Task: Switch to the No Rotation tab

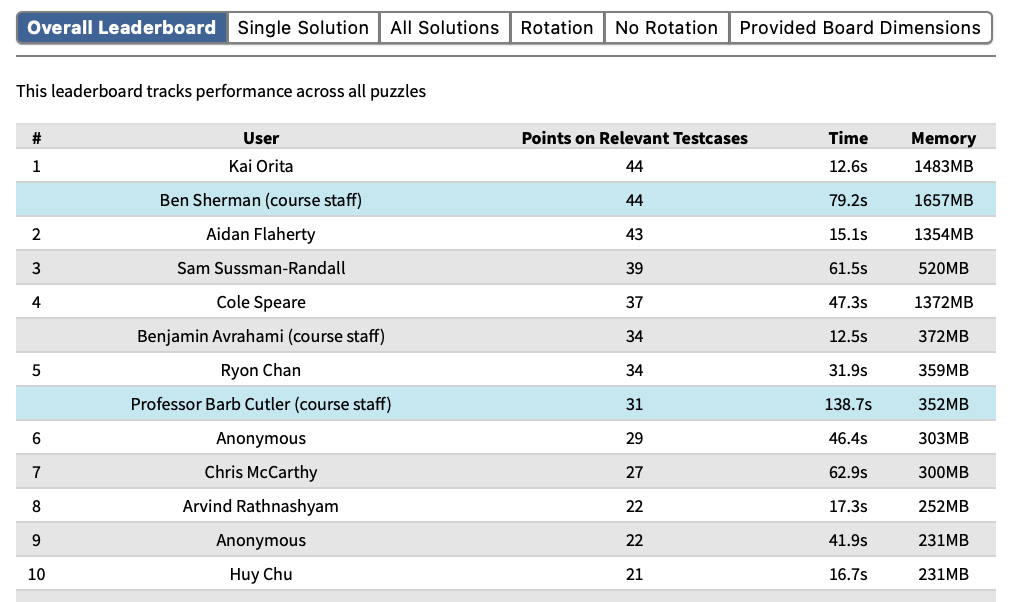Action: [666, 28]
